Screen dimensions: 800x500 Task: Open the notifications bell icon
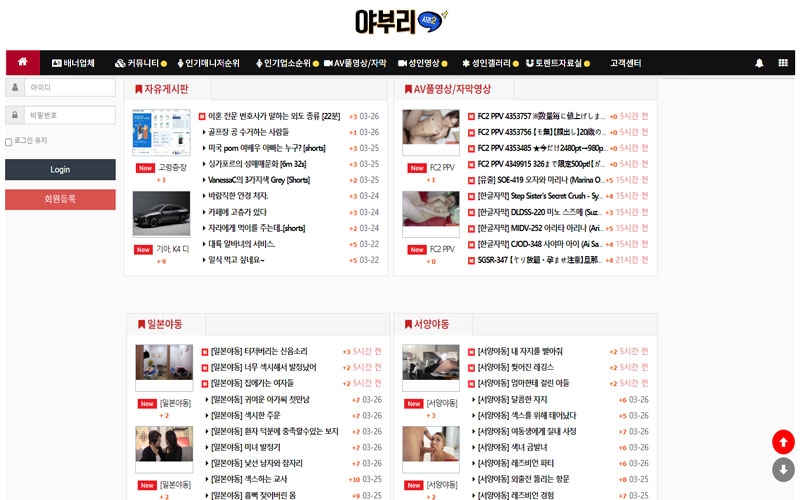759,63
